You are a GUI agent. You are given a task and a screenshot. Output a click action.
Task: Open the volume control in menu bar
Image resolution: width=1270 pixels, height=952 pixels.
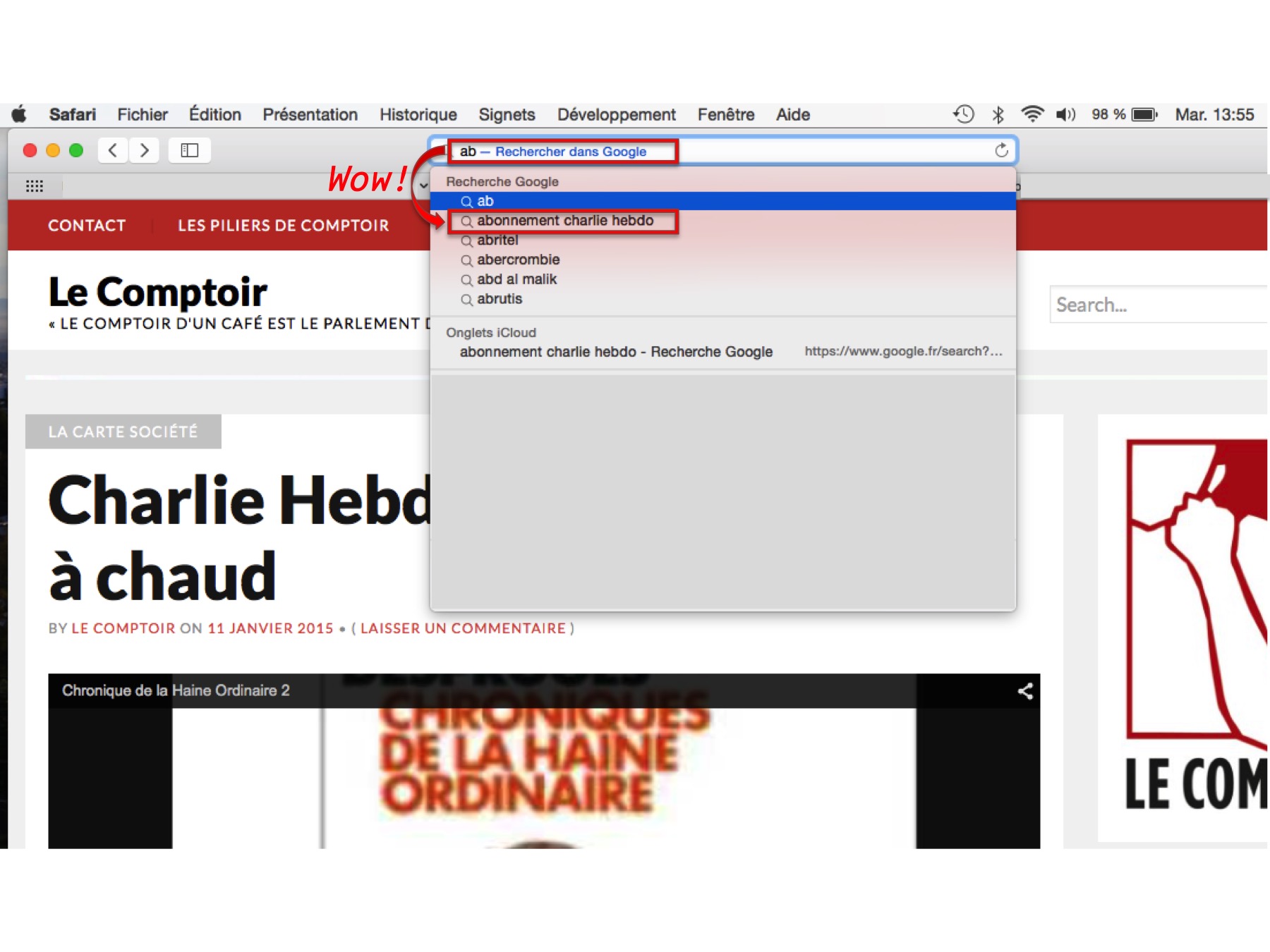(1065, 114)
